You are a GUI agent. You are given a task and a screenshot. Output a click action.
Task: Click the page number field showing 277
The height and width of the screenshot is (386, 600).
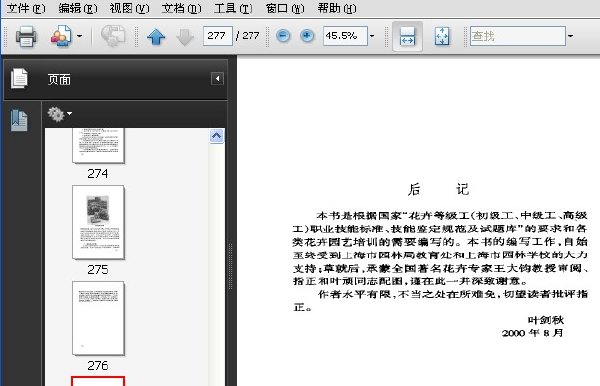[217, 36]
